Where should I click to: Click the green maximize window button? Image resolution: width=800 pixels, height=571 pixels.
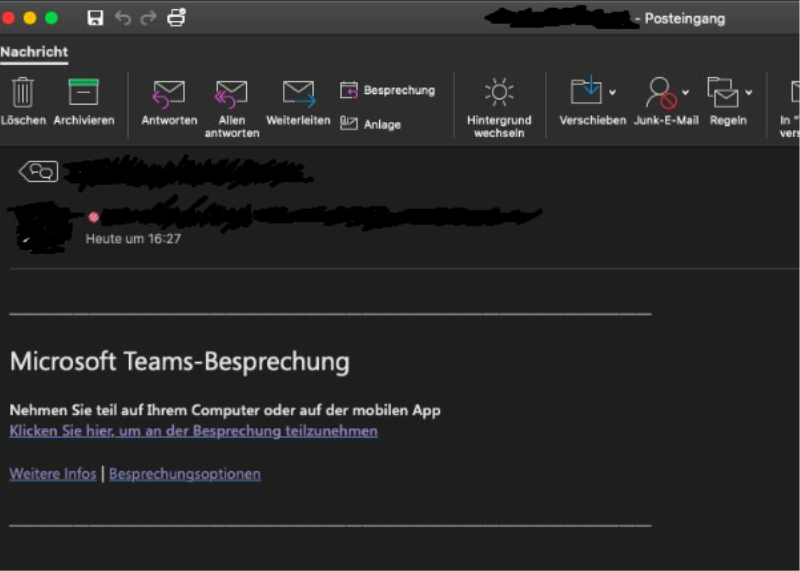click(x=52, y=18)
